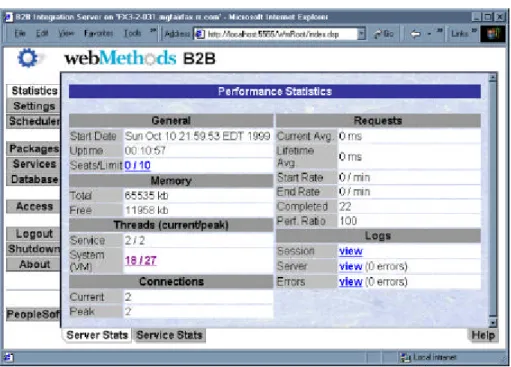Viewport: 511px width, 367px height.
Task: Open the PeopleSoft sidebar button
Action: click(x=34, y=314)
